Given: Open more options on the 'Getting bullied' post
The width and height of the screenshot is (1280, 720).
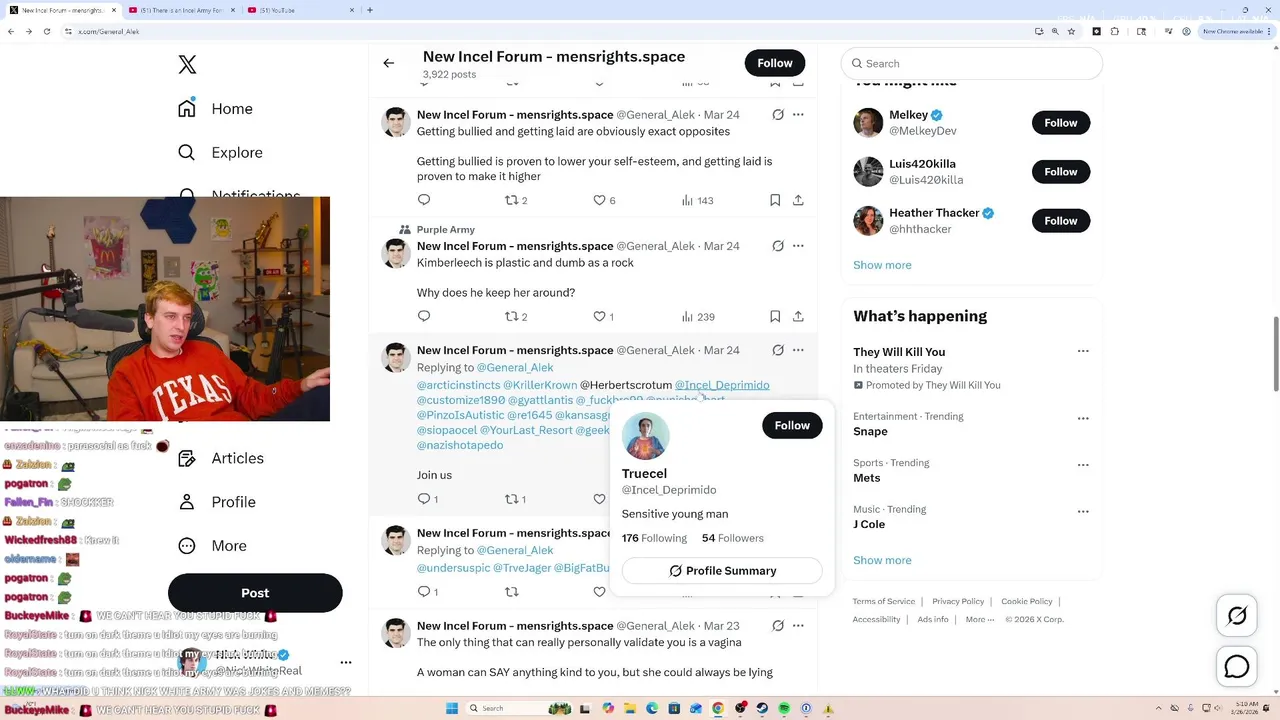Looking at the screenshot, I should (798, 115).
